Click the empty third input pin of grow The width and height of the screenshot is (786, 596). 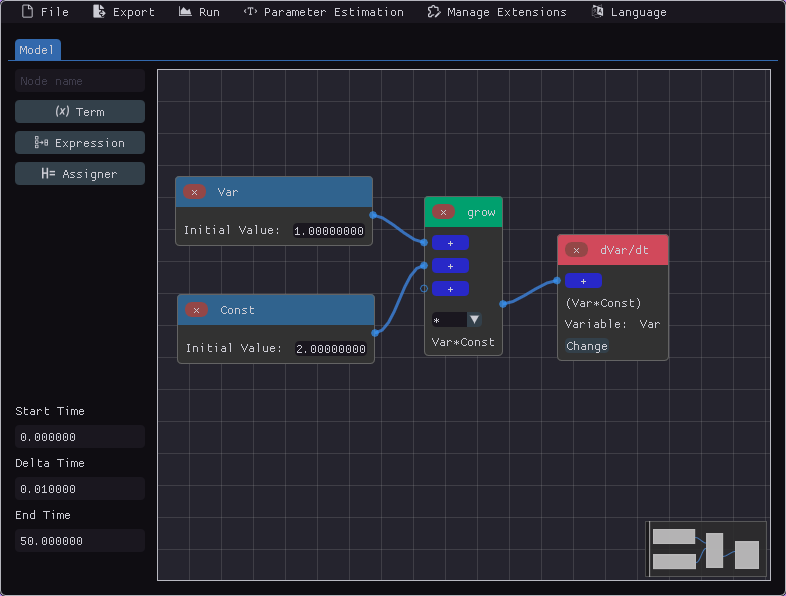pyautogui.click(x=424, y=289)
